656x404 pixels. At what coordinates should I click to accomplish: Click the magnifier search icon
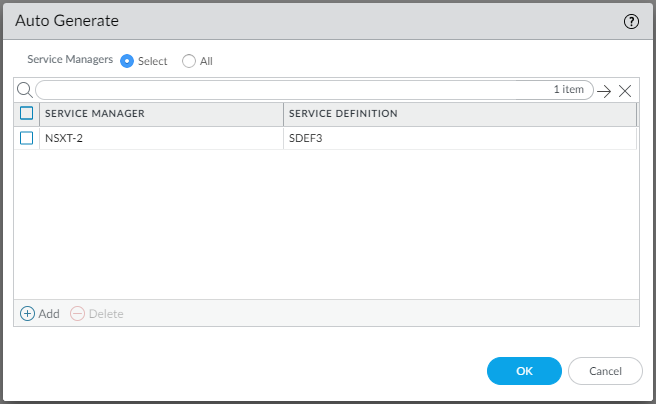(25, 90)
